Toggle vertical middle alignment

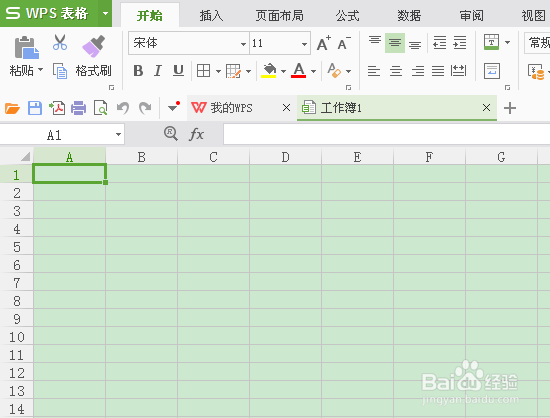point(395,43)
